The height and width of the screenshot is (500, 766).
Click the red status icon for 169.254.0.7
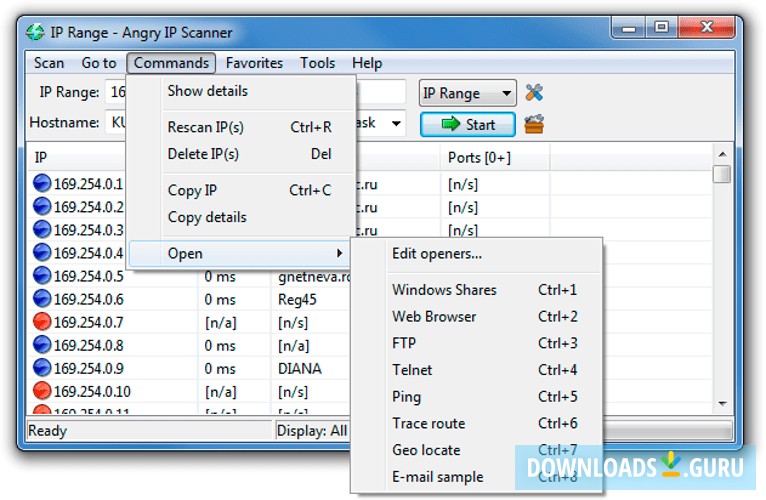[42, 322]
